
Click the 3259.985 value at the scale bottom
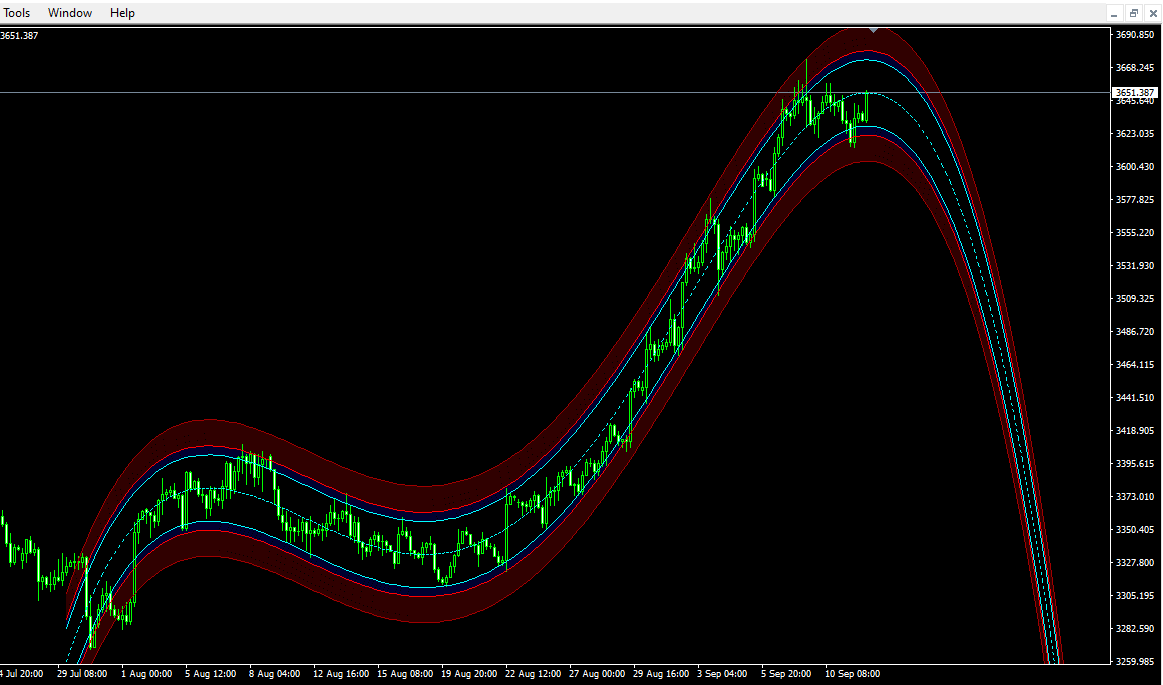click(x=1135, y=660)
